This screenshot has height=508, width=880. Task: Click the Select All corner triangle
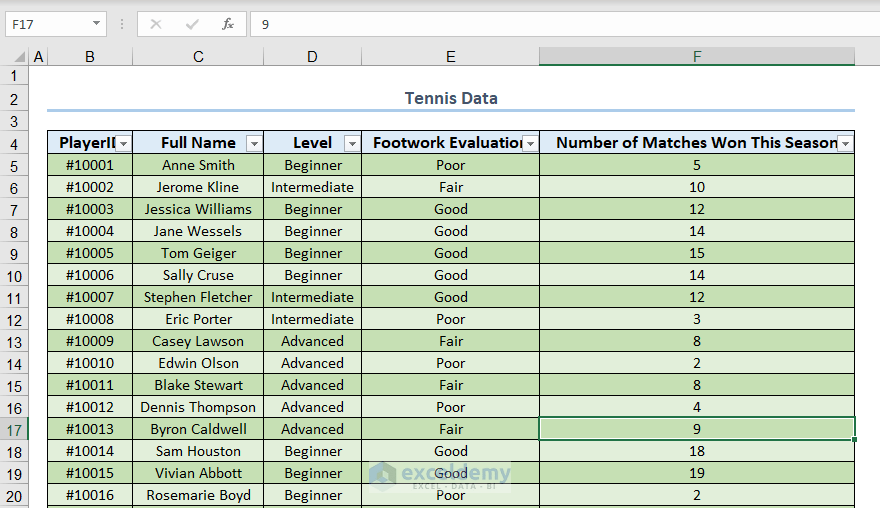[x=20, y=57]
